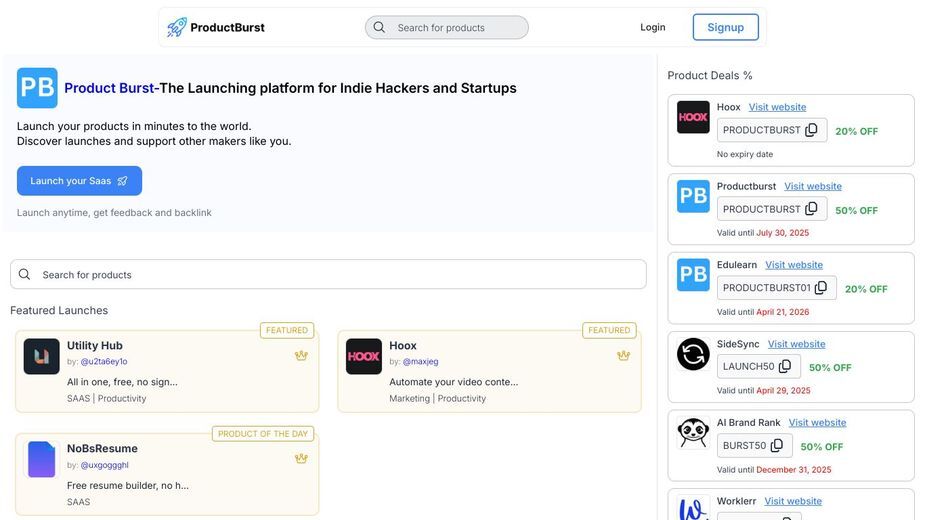The height and width of the screenshot is (520, 925).
Task: Click the Signup button
Action: [726, 27]
